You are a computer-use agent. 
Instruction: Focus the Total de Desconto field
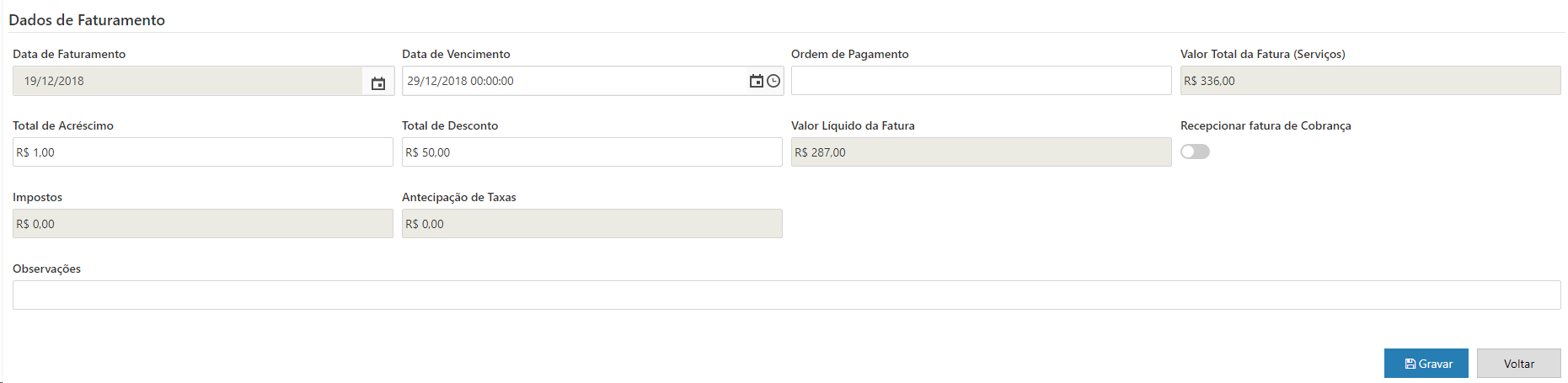click(x=591, y=152)
